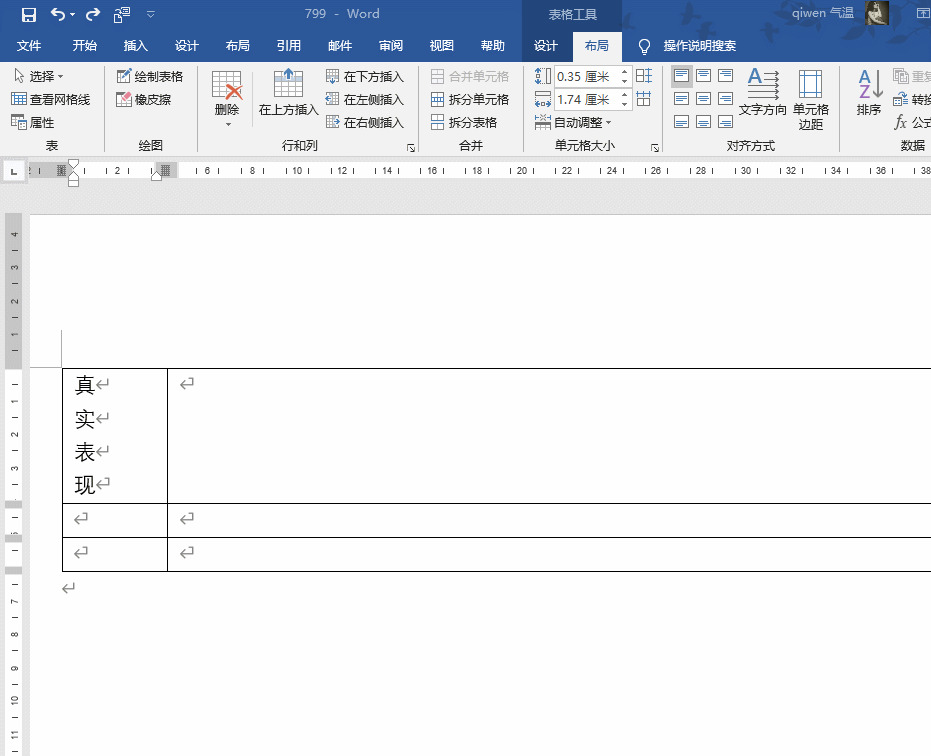Switch to the 设计 table tools tab
931x756 pixels.
tap(545, 45)
